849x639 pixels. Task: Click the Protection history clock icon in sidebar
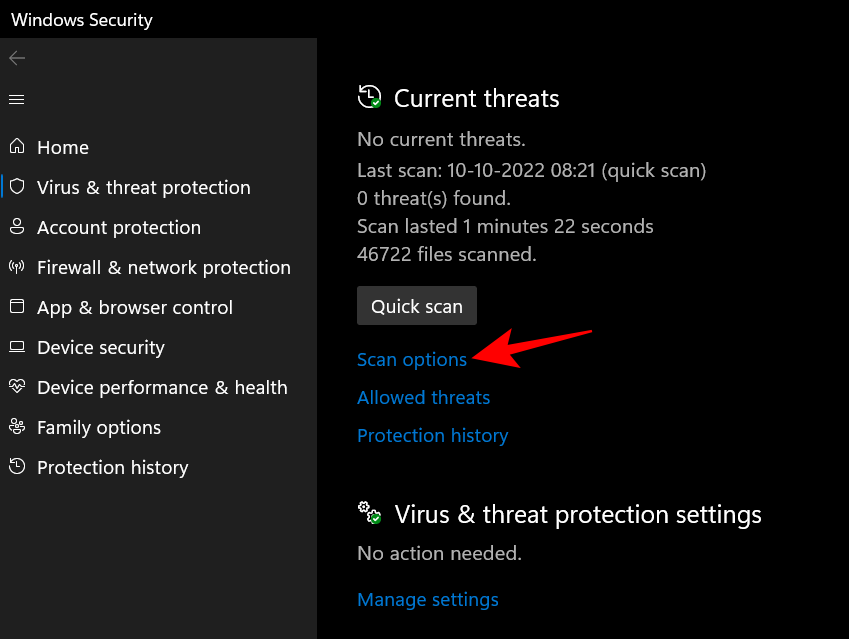[17, 467]
